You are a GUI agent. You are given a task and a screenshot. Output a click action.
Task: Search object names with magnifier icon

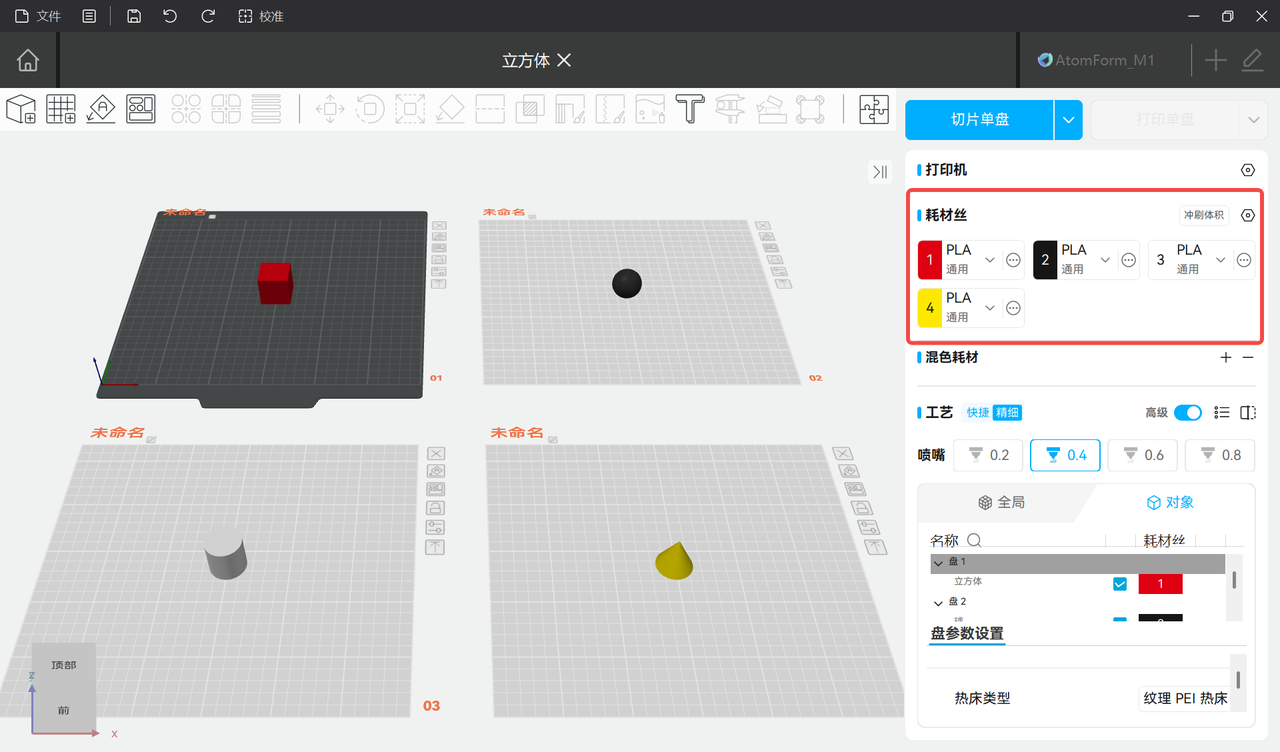point(973,541)
